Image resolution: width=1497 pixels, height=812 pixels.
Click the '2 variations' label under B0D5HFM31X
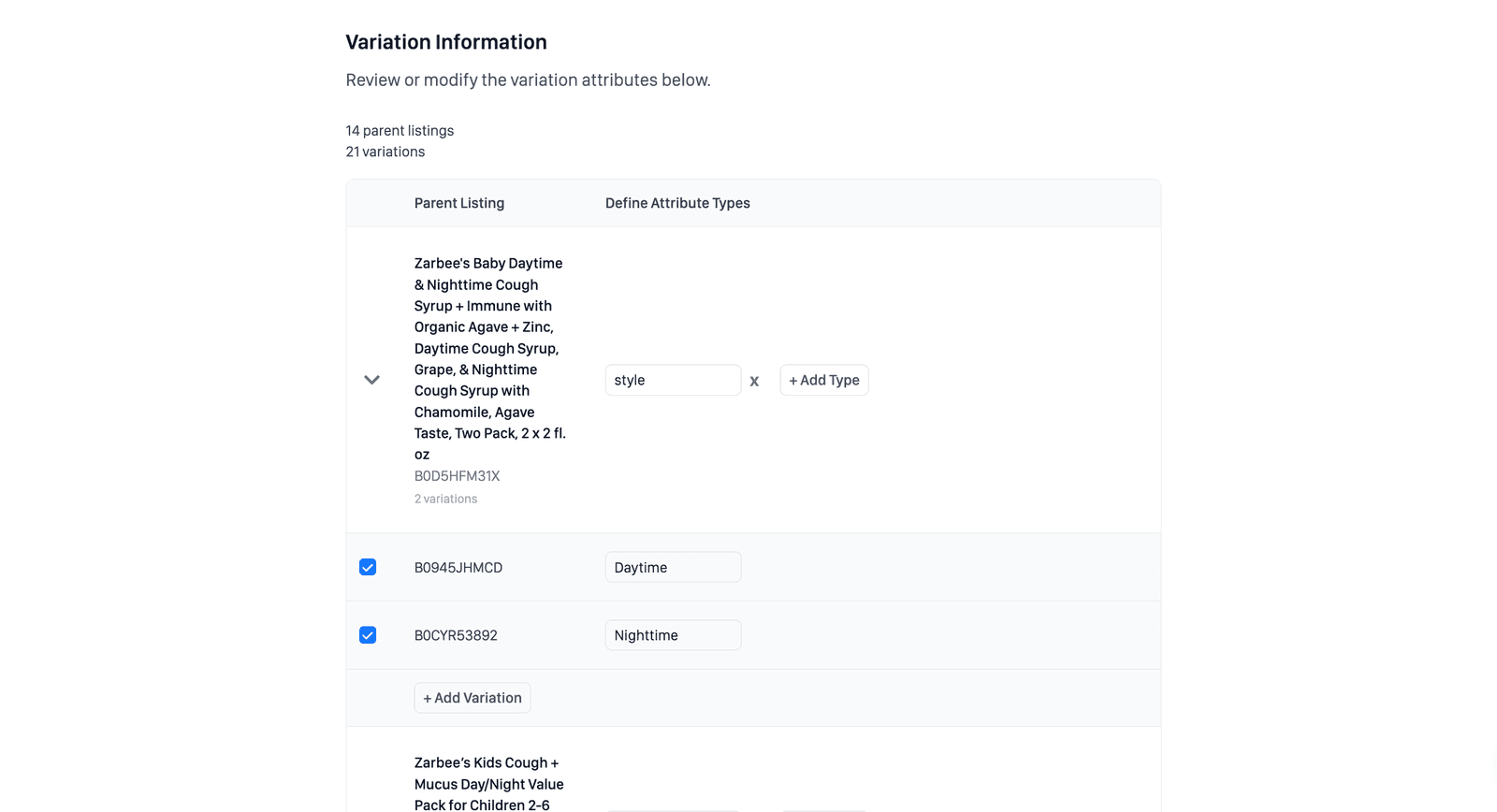445,499
